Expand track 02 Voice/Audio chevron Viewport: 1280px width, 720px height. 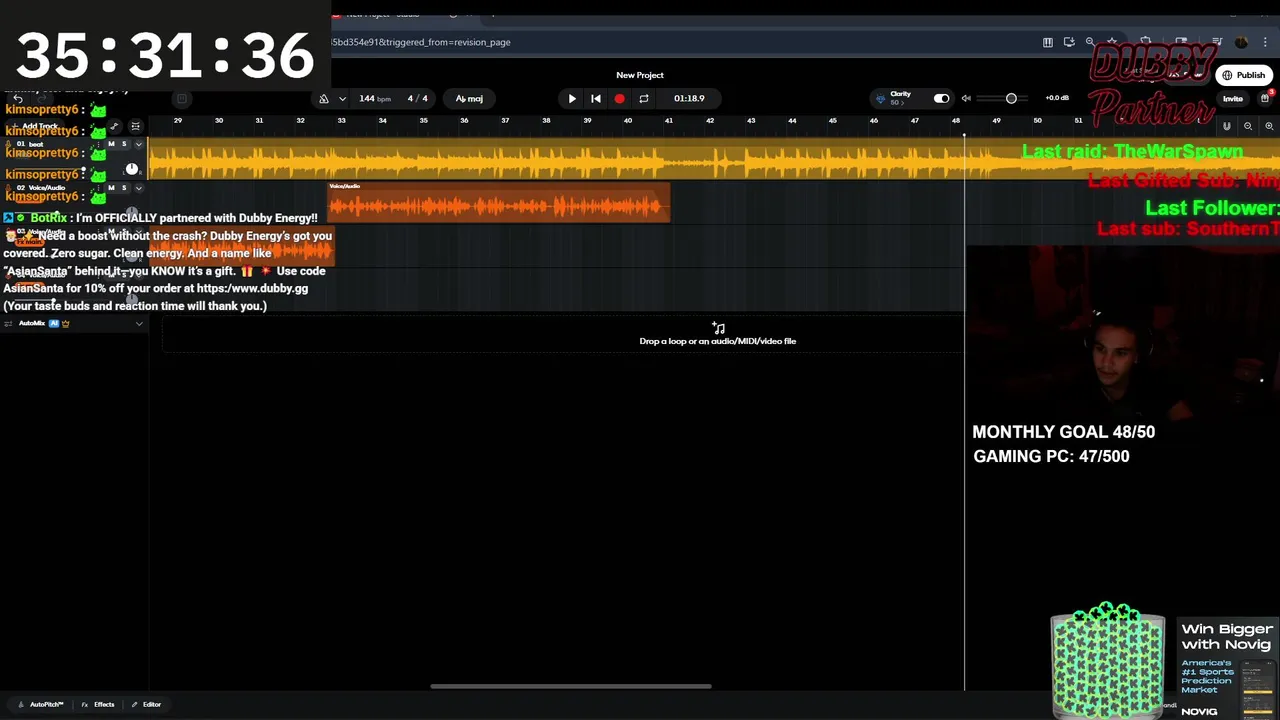click(139, 188)
